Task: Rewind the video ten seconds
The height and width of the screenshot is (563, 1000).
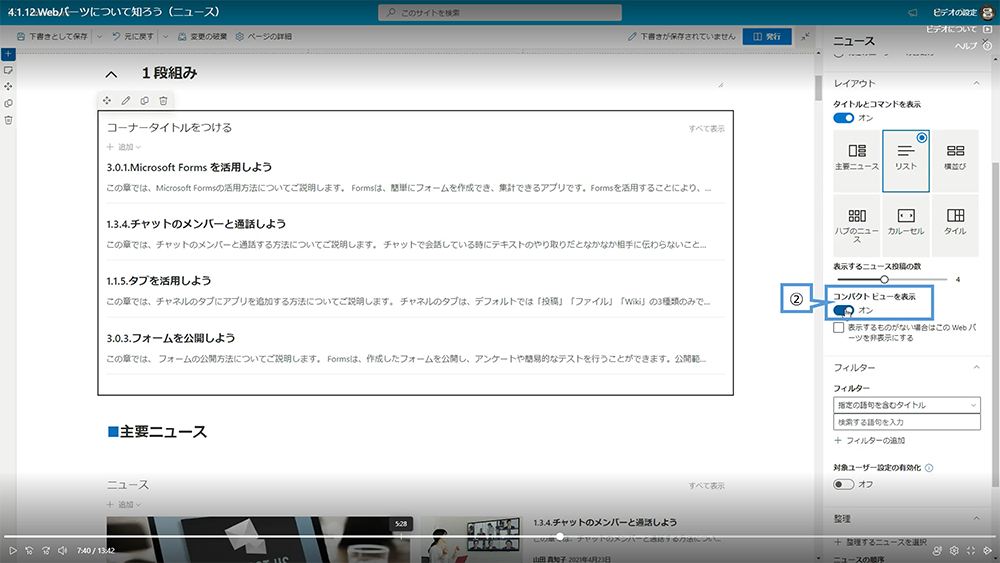Action: 29,550
